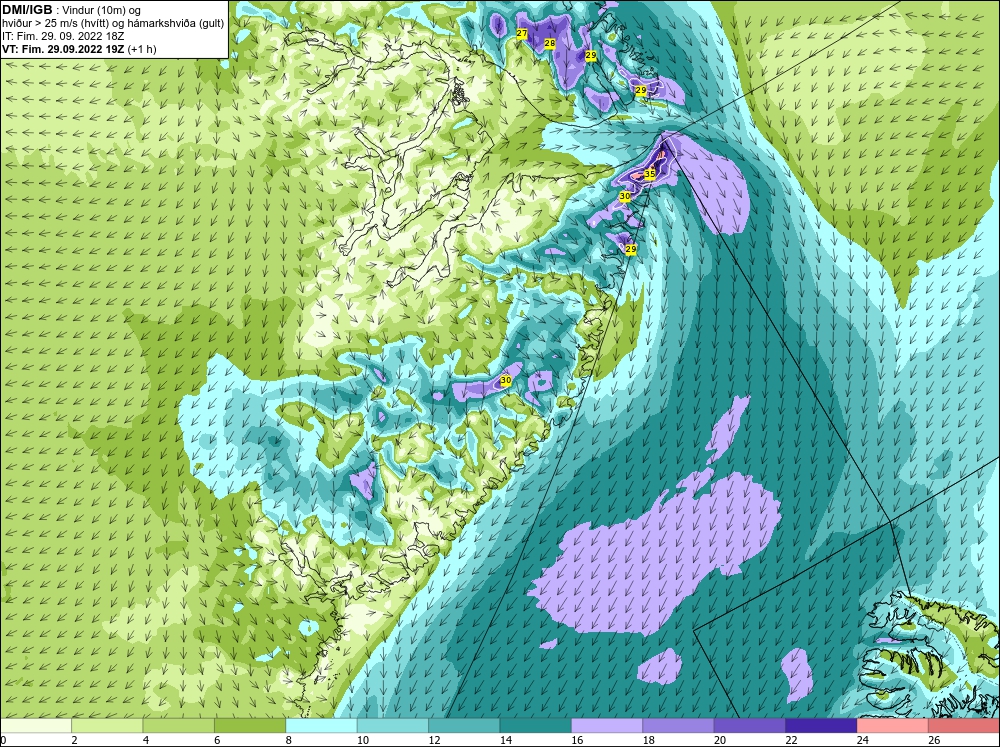Click the title line 'DMI/IGB : Vindur (10m) og'

click(x=71, y=10)
